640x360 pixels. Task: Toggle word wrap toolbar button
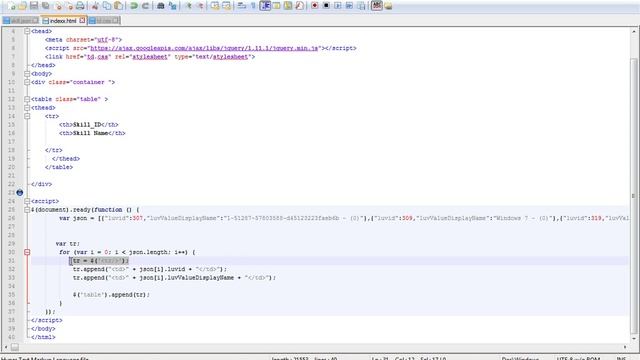(x=242, y=6)
